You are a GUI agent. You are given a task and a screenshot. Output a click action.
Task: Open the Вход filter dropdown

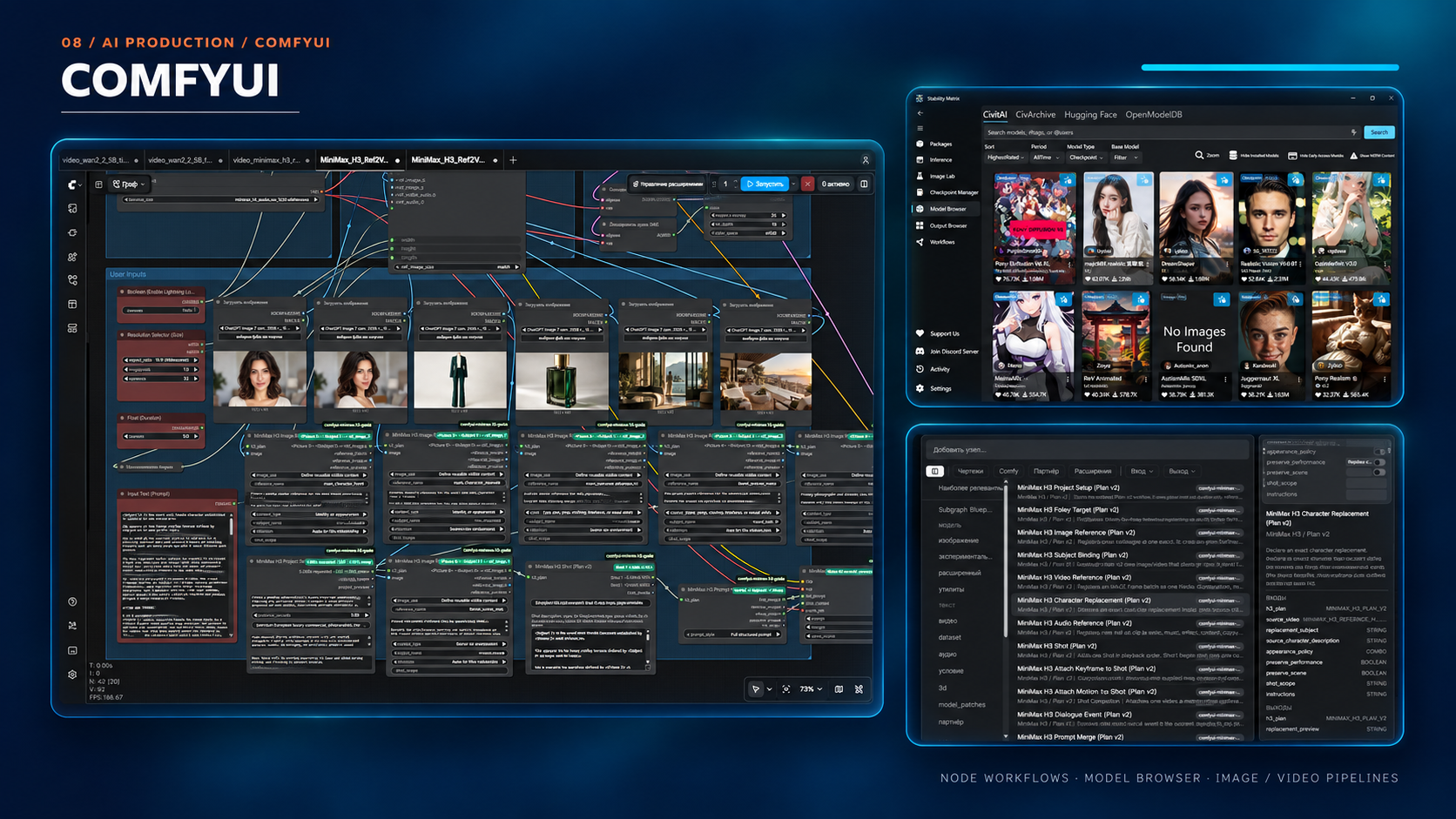click(x=1141, y=471)
